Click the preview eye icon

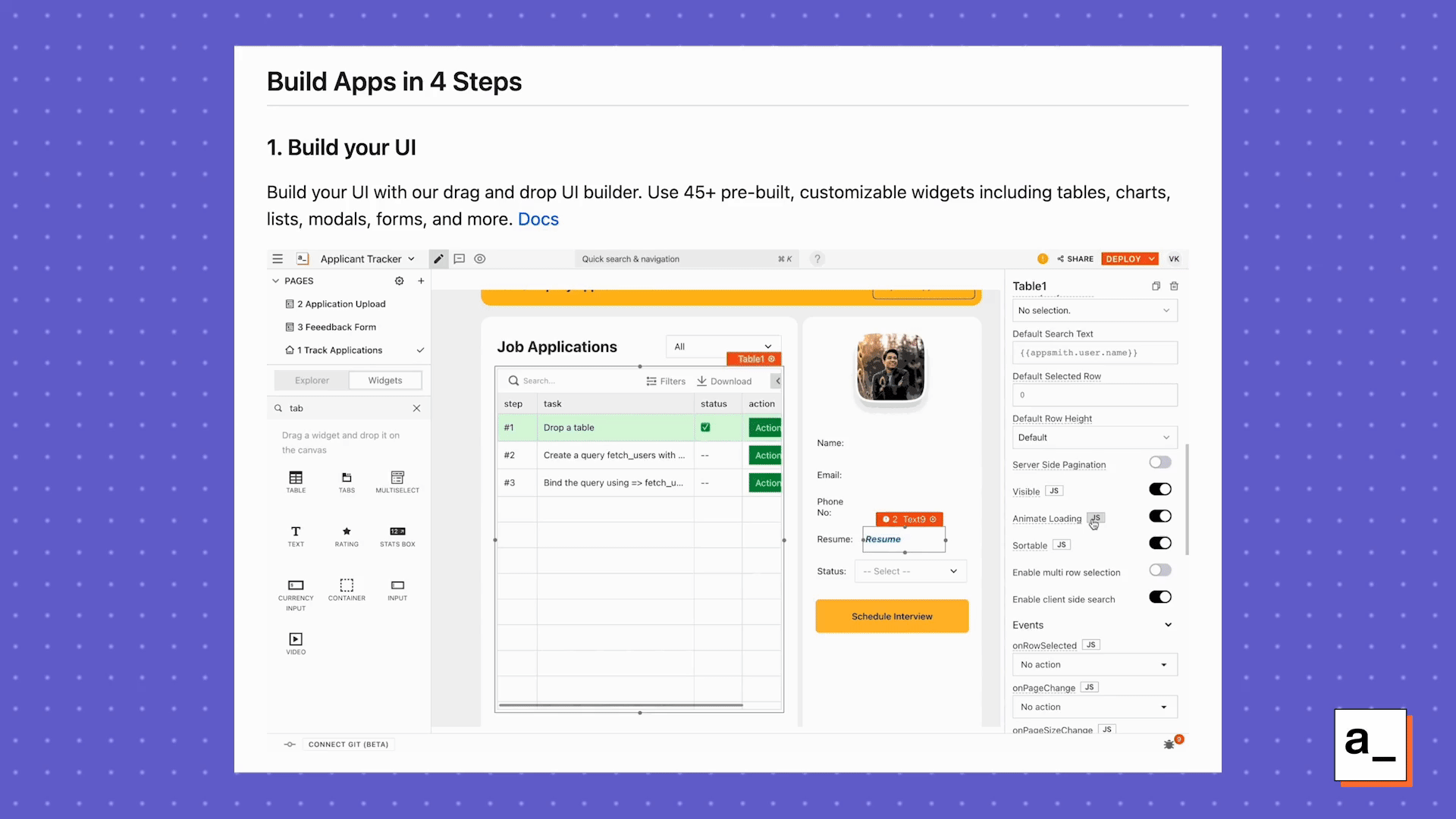point(480,259)
